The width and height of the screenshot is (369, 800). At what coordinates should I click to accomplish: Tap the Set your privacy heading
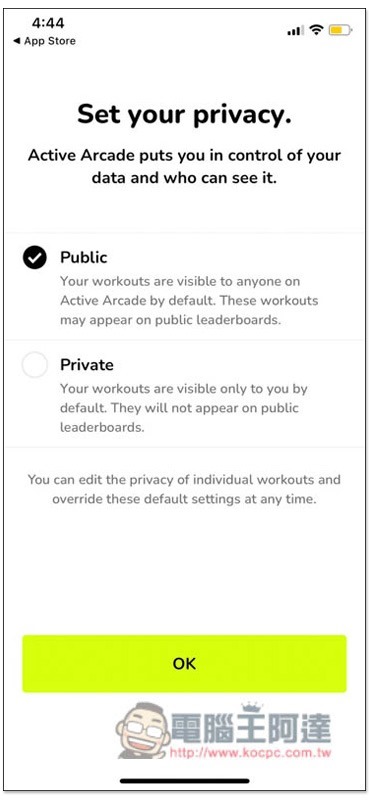(x=184, y=114)
